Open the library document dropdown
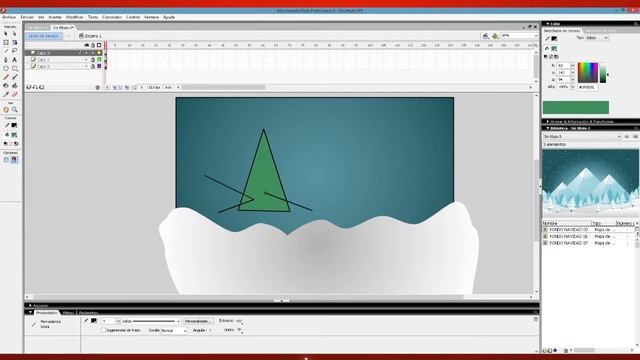 [x=582, y=137]
